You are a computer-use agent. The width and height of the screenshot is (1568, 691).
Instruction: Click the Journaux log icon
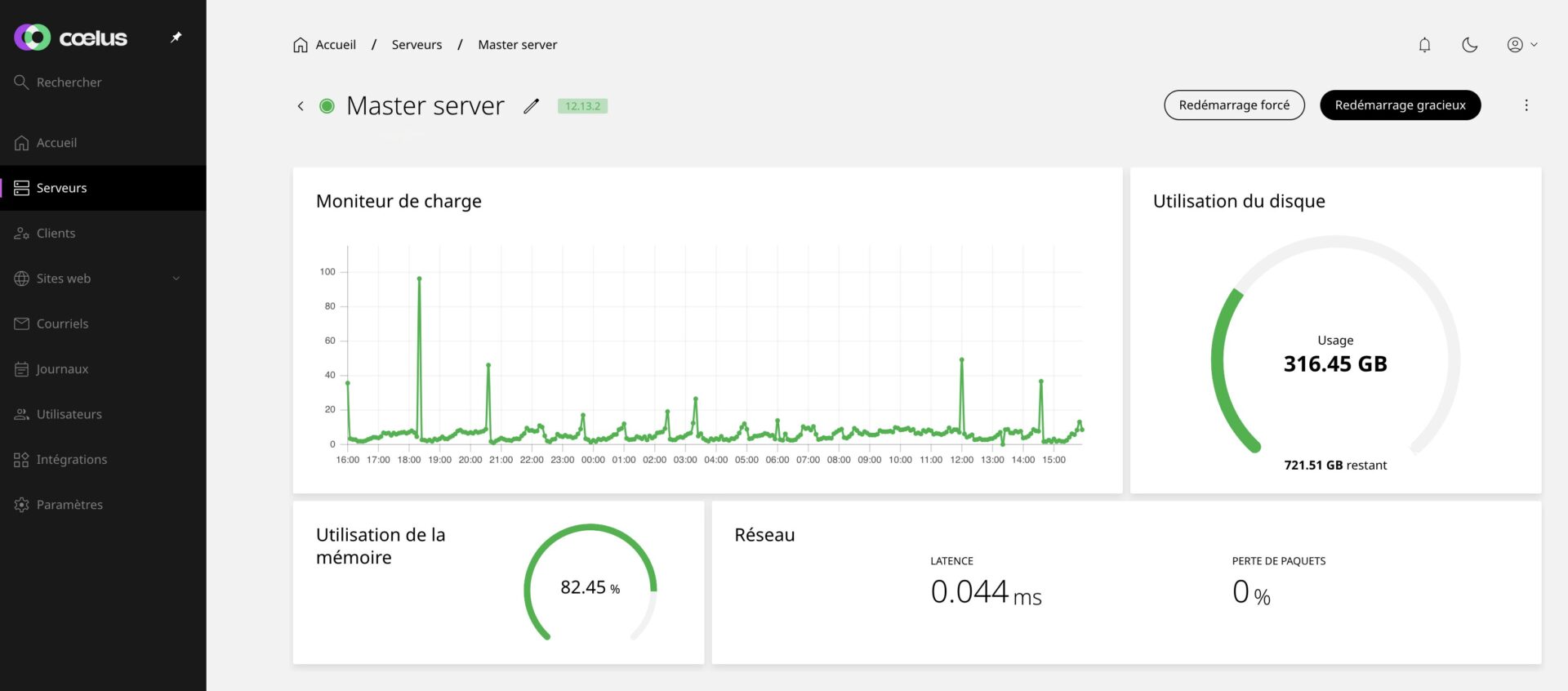click(x=22, y=369)
